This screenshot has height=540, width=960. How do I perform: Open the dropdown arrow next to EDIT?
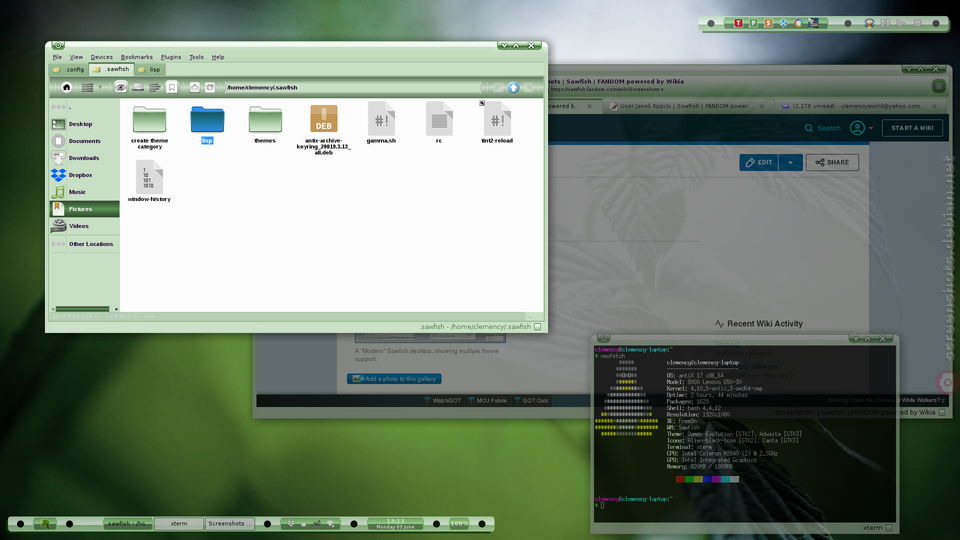pyautogui.click(x=790, y=162)
